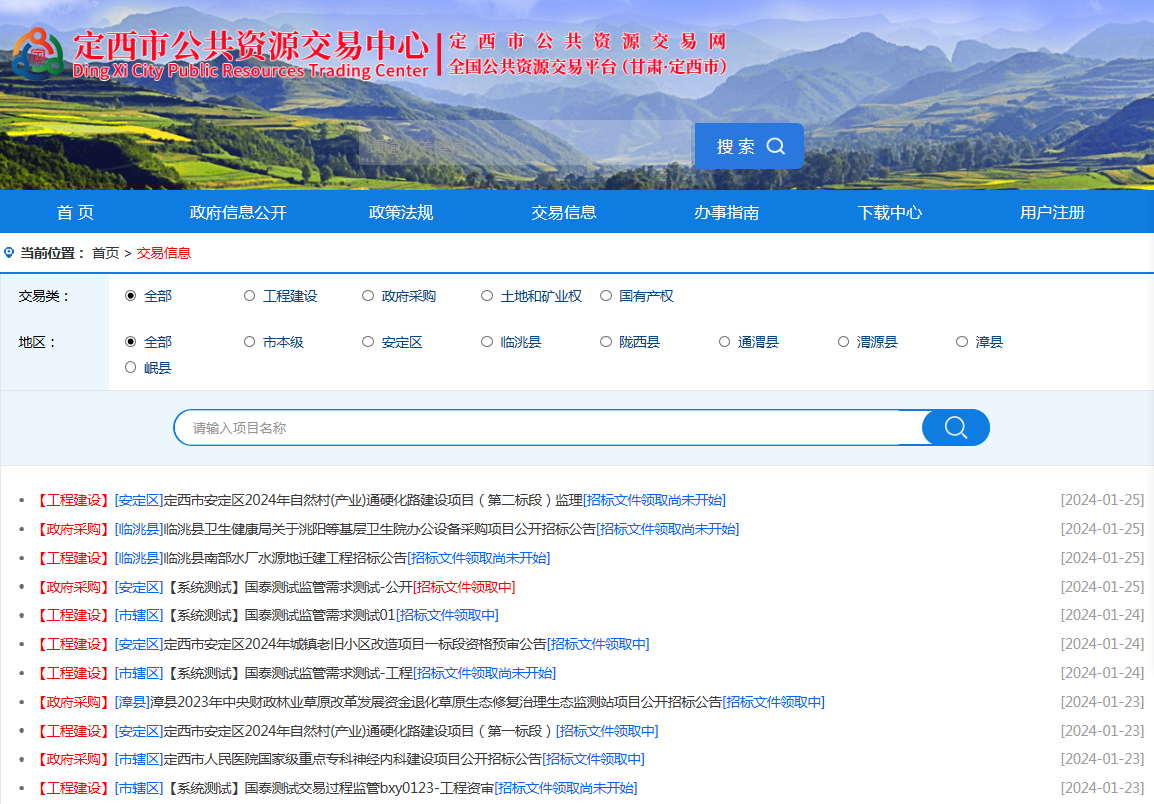Click the location pin icon before 当前位置
This screenshot has height=804, width=1154.
click(x=9, y=253)
